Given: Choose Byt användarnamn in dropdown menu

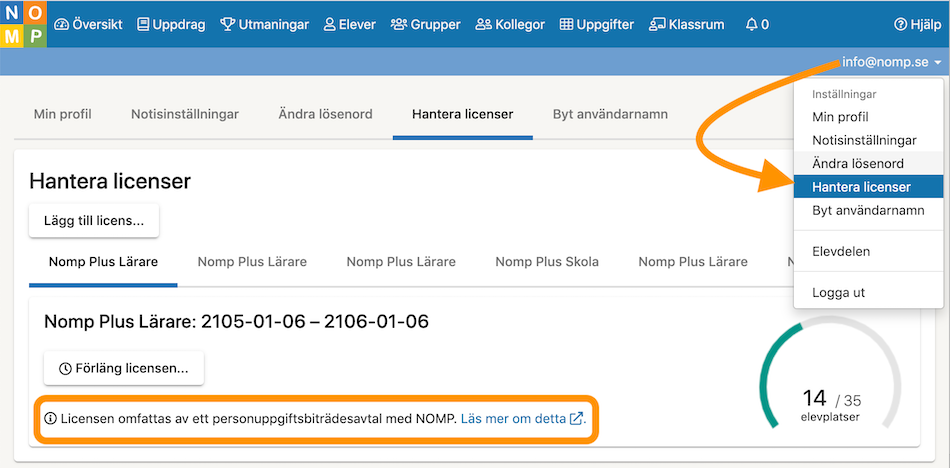Looking at the screenshot, I should tap(868, 210).
